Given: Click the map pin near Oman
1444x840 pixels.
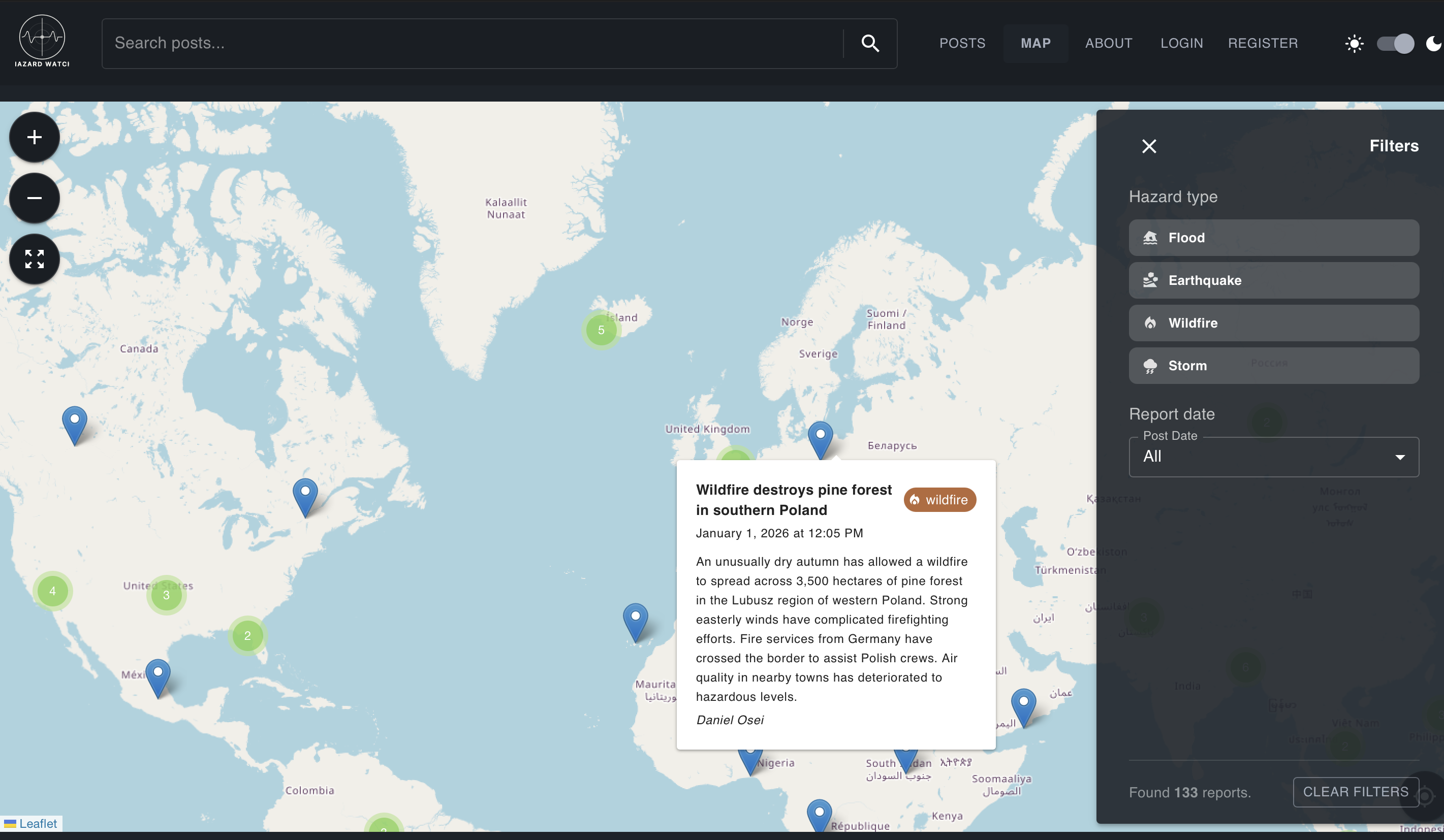Looking at the screenshot, I should click(1023, 708).
